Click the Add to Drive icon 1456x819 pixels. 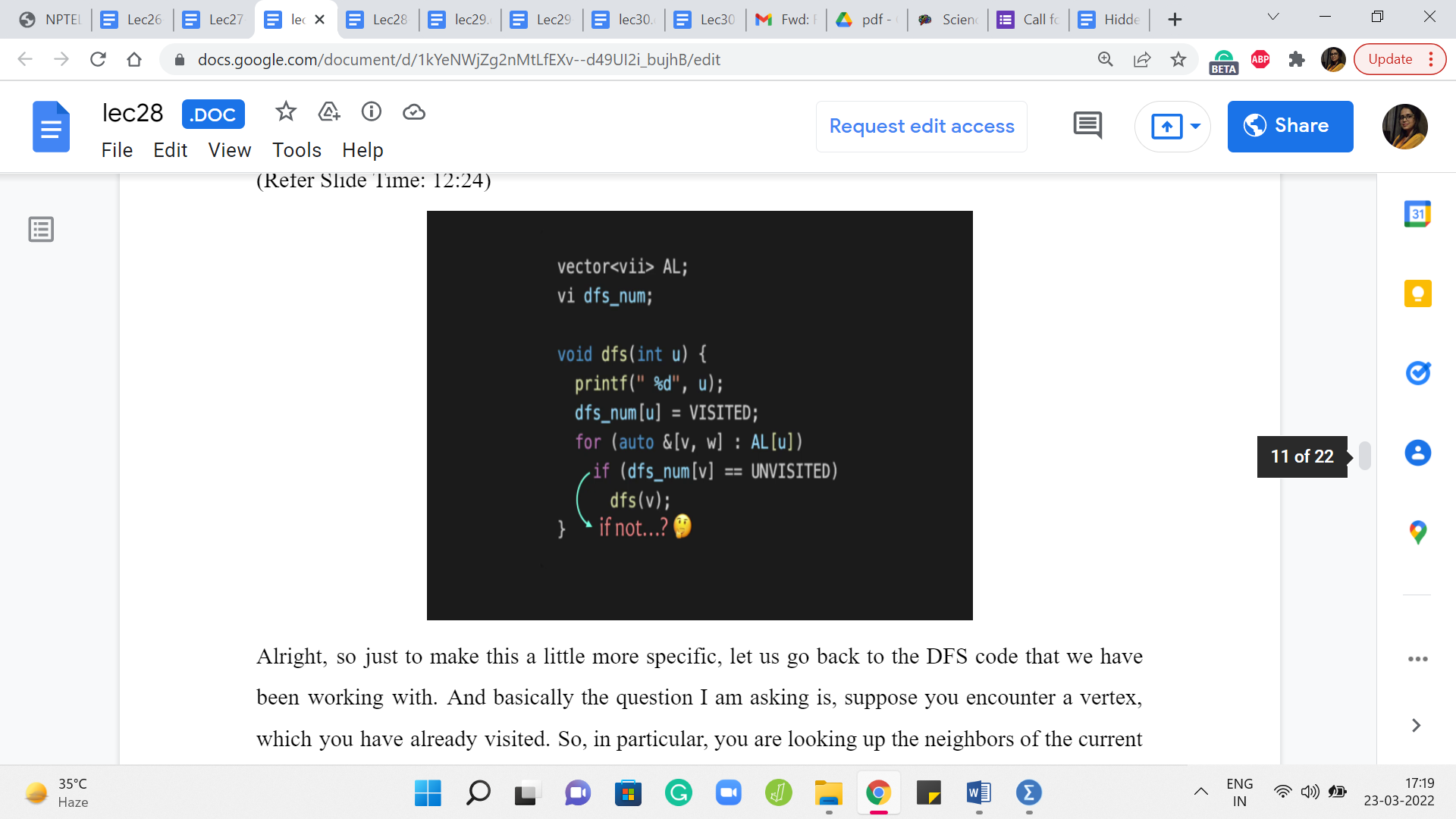coord(328,112)
